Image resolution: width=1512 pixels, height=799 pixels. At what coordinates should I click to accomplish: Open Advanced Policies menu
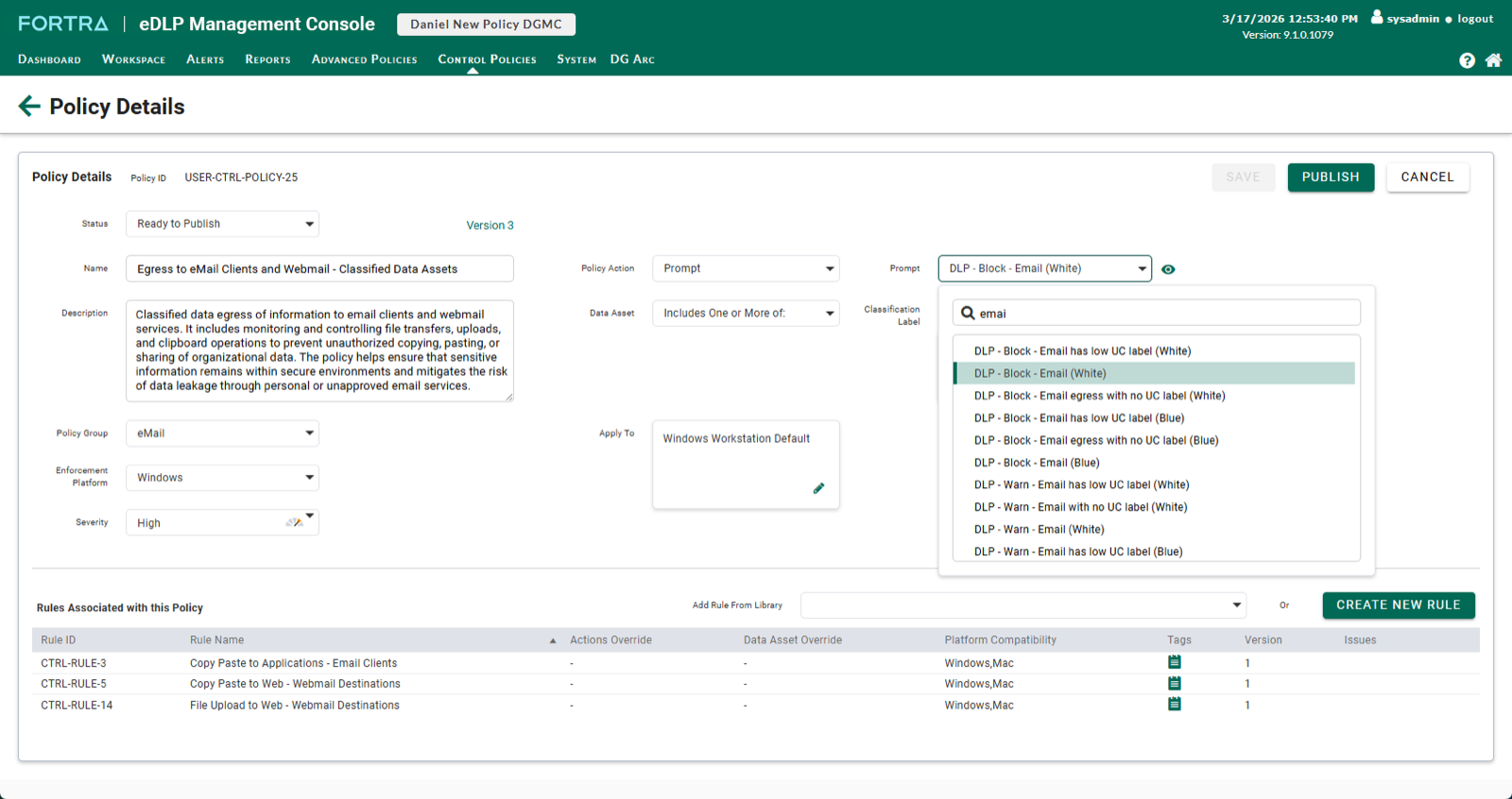tap(364, 59)
